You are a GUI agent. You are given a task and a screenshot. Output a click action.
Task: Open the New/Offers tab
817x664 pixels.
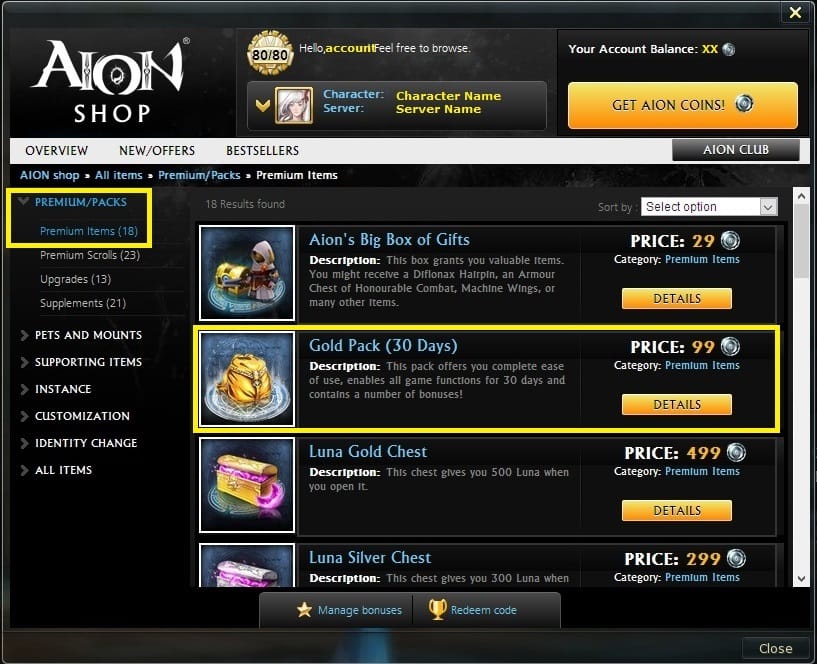point(157,151)
